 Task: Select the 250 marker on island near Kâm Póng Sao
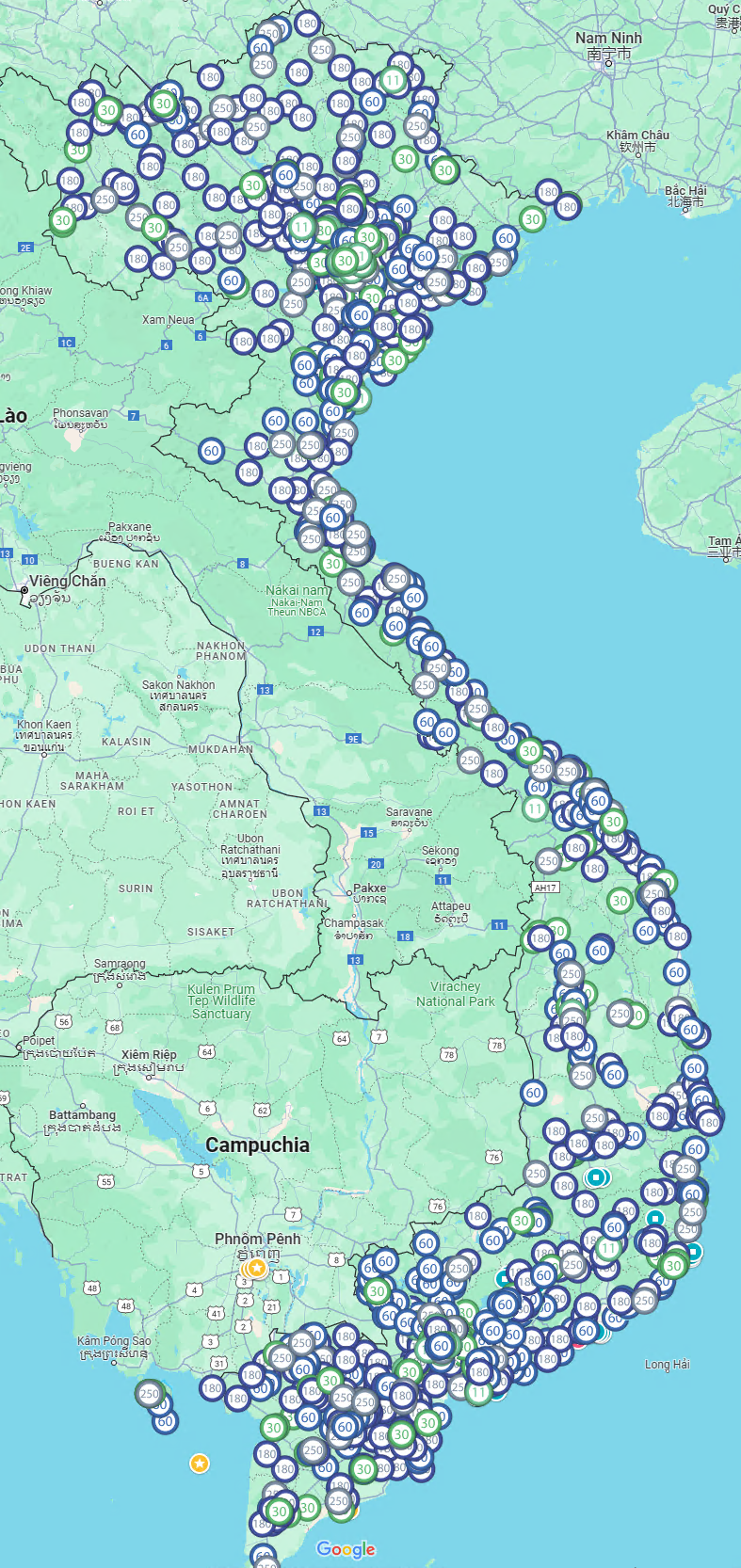[x=150, y=1393]
